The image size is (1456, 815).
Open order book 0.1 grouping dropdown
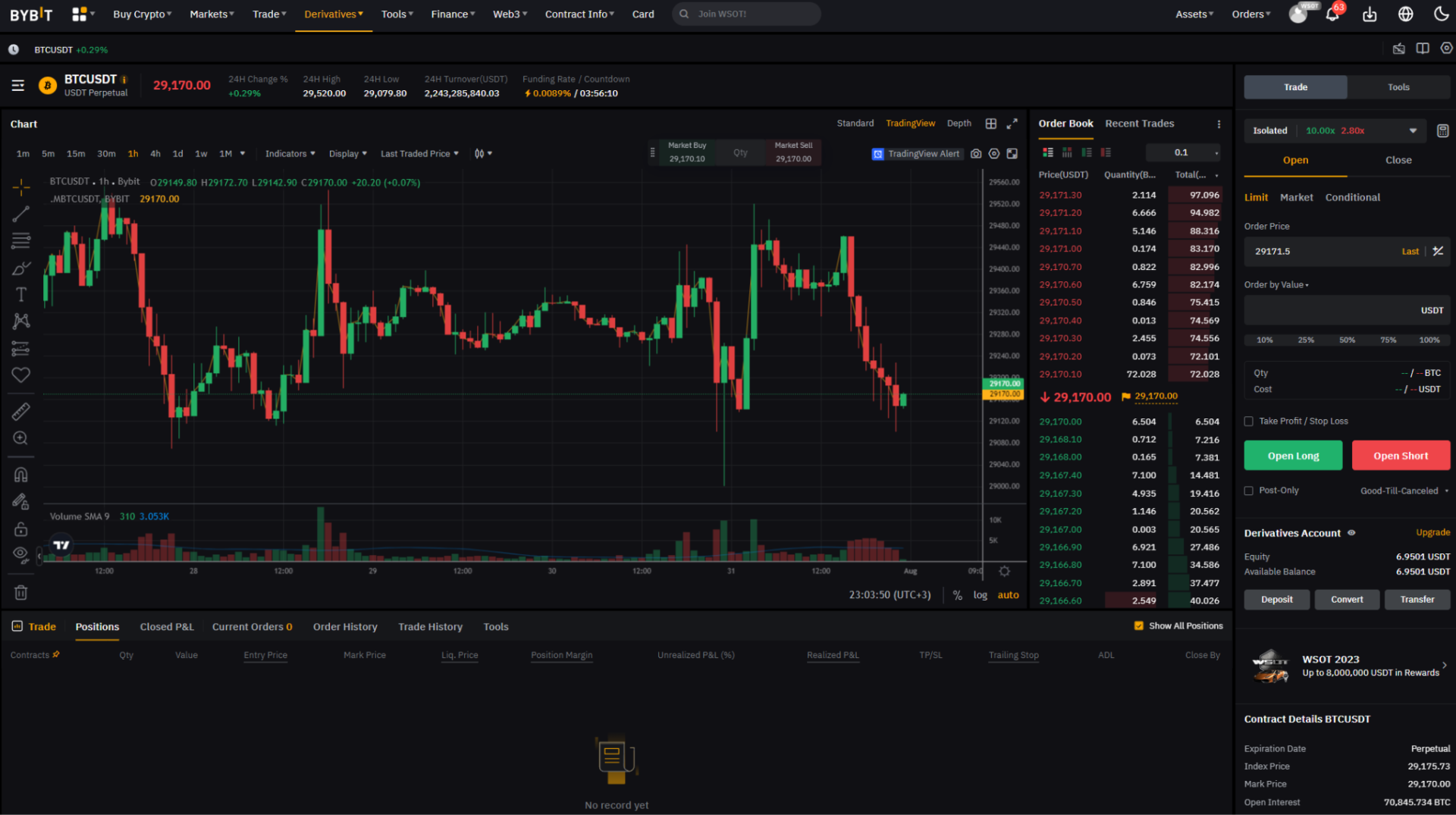(1185, 152)
